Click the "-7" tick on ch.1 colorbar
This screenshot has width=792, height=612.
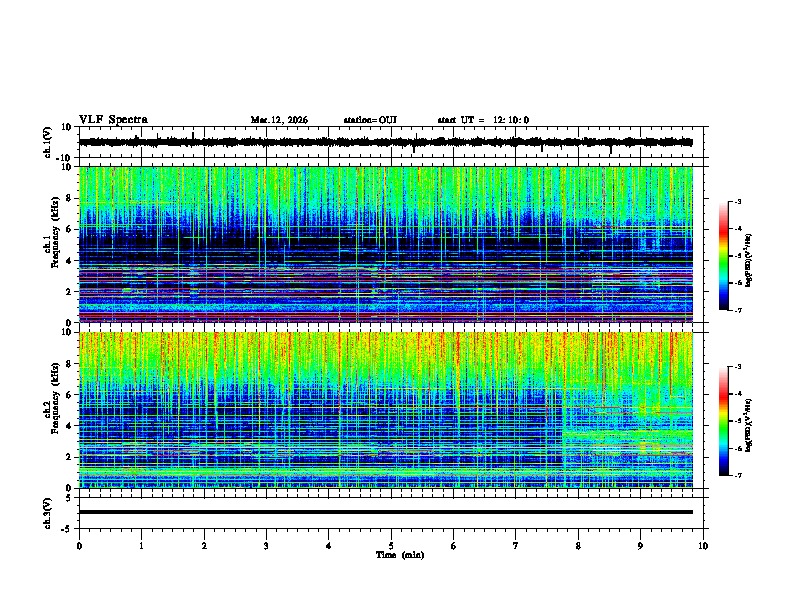click(738, 310)
